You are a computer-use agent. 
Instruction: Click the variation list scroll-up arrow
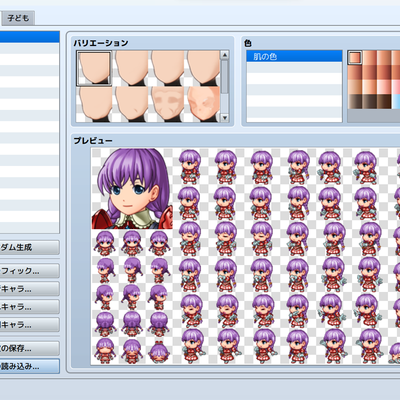(225, 55)
